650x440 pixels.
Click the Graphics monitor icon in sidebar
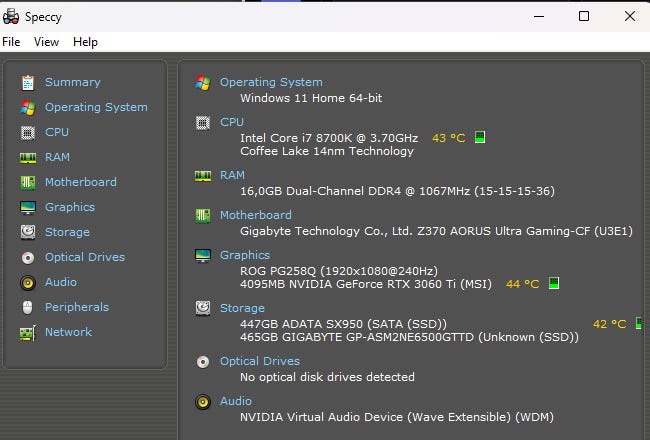pyautogui.click(x=28, y=207)
